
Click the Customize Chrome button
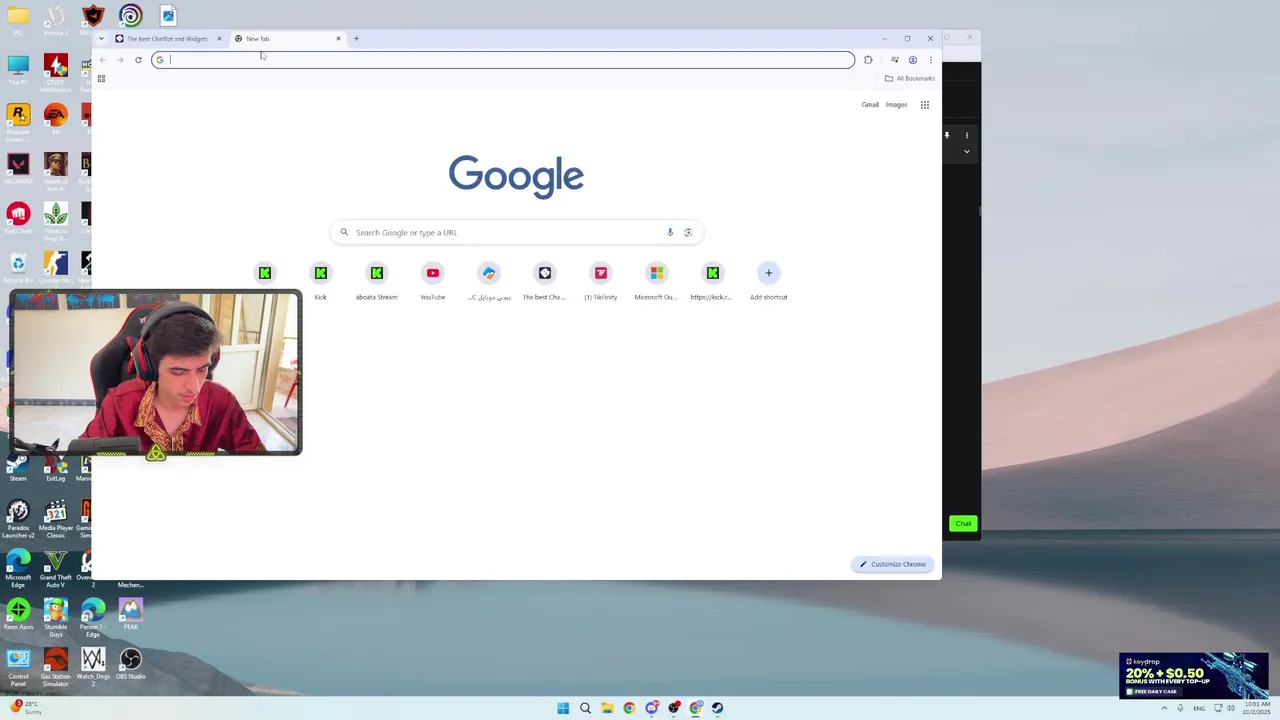893,564
